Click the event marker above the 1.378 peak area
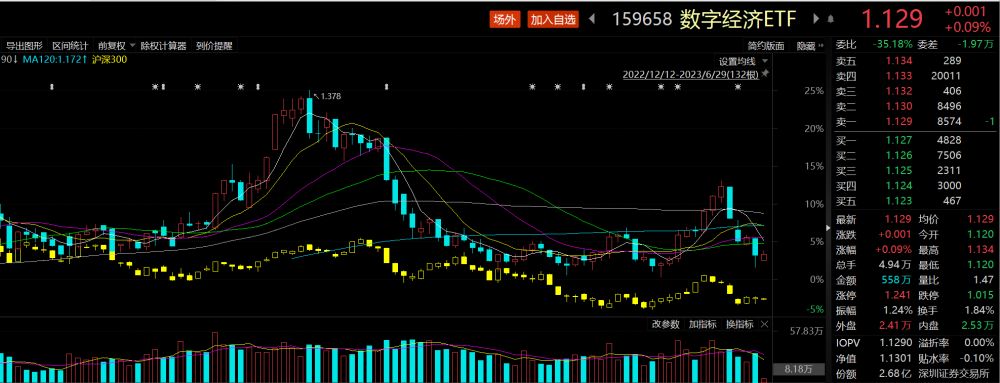This screenshot has height=383, width=1000. click(258, 87)
